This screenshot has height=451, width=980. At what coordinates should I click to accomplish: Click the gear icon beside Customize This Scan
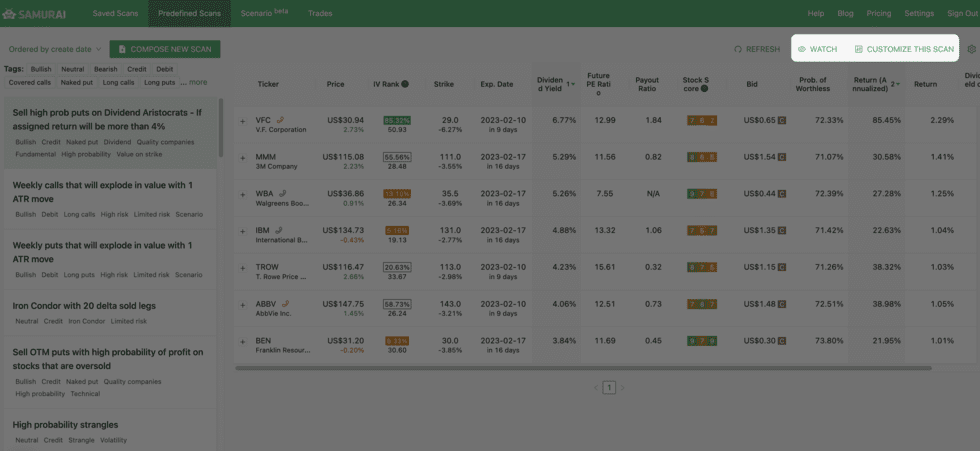click(971, 49)
